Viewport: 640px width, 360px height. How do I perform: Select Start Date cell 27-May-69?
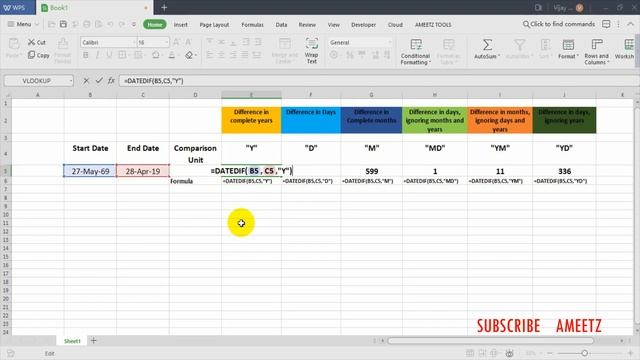coord(90,171)
